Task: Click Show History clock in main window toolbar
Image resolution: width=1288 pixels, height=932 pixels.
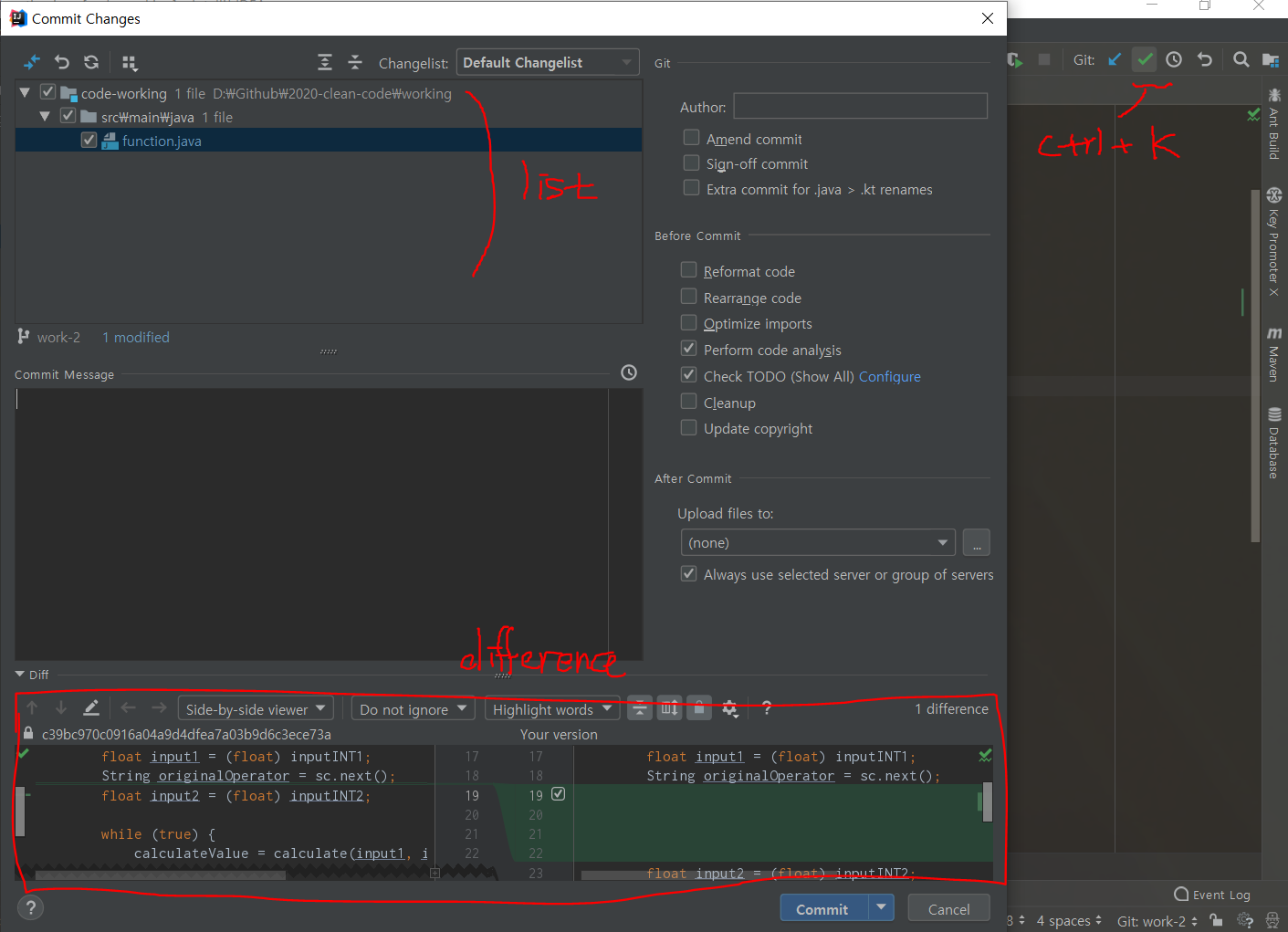Action: coord(1174,59)
